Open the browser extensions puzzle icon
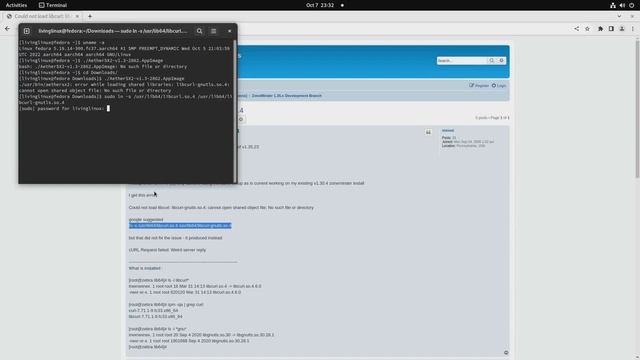The image size is (640, 360). click(x=600, y=29)
